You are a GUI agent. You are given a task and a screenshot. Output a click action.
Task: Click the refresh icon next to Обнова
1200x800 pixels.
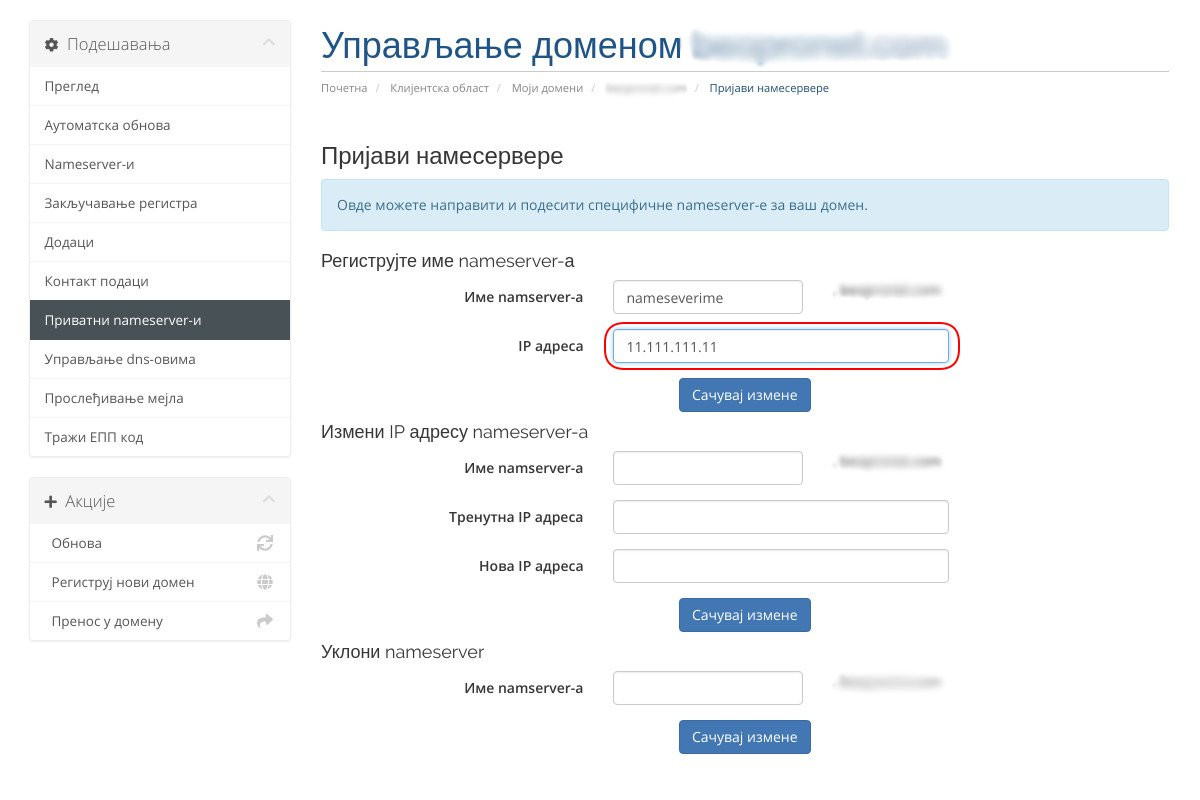(265, 543)
